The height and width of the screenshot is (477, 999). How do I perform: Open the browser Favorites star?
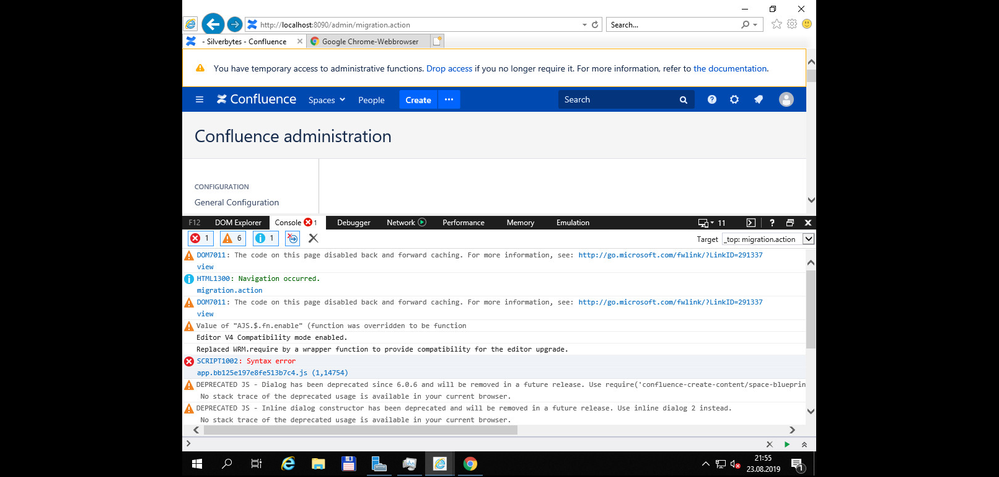[777, 24]
